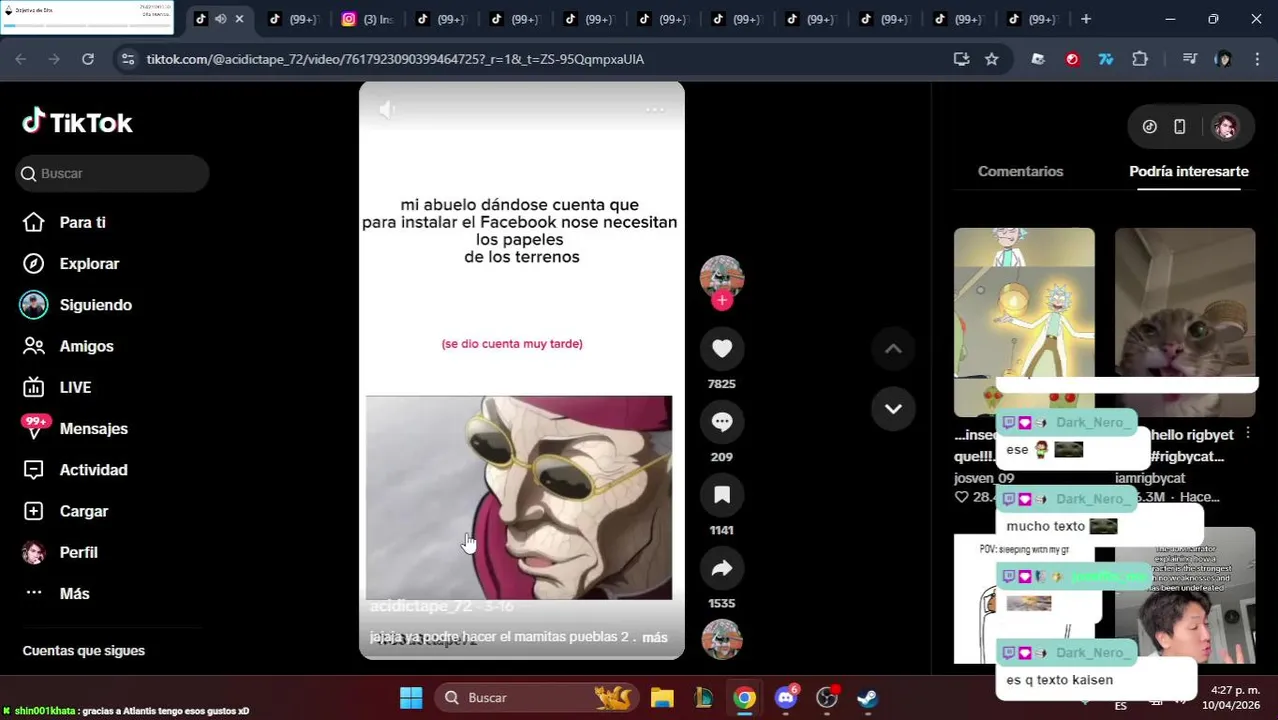The image size is (1278, 720).
Task: Open the iamrigbycat author link
Action: coord(1155,478)
